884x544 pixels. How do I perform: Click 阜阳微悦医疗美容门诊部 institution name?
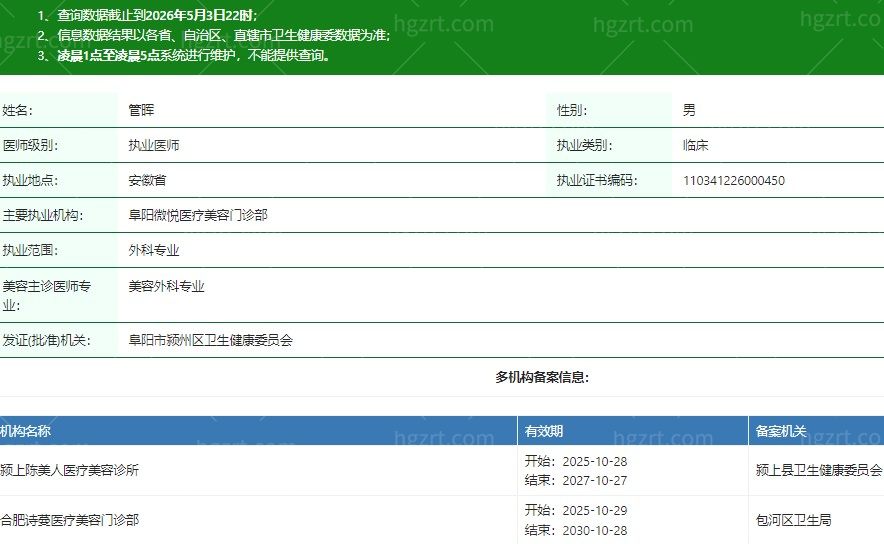click(x=198, y=215)
